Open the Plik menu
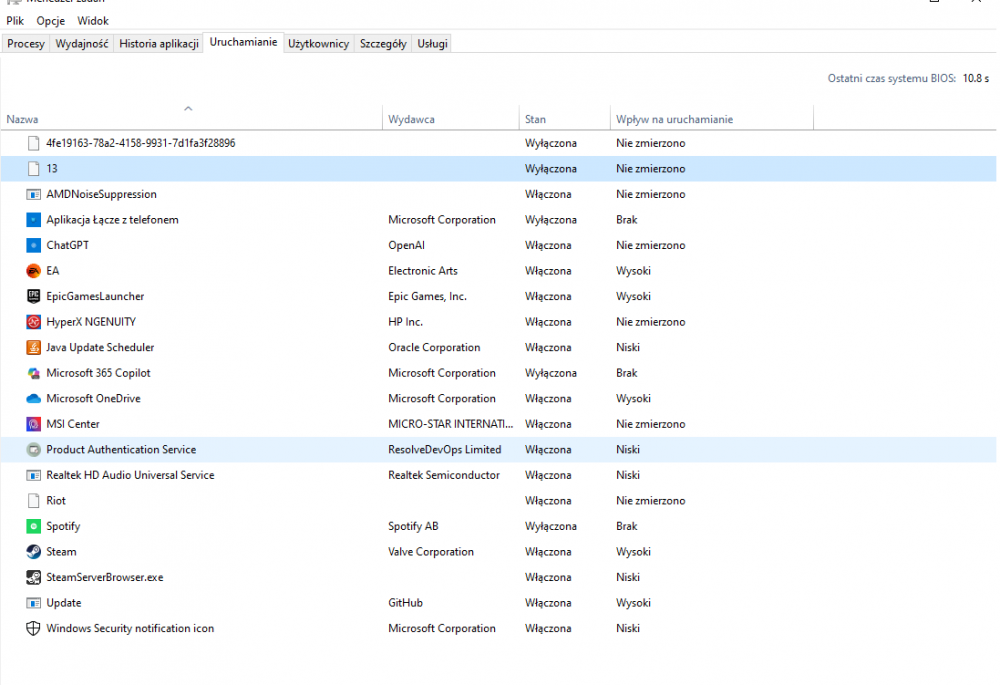Image resolution: width=1000 pixels, height=685 pixels. 15,21
